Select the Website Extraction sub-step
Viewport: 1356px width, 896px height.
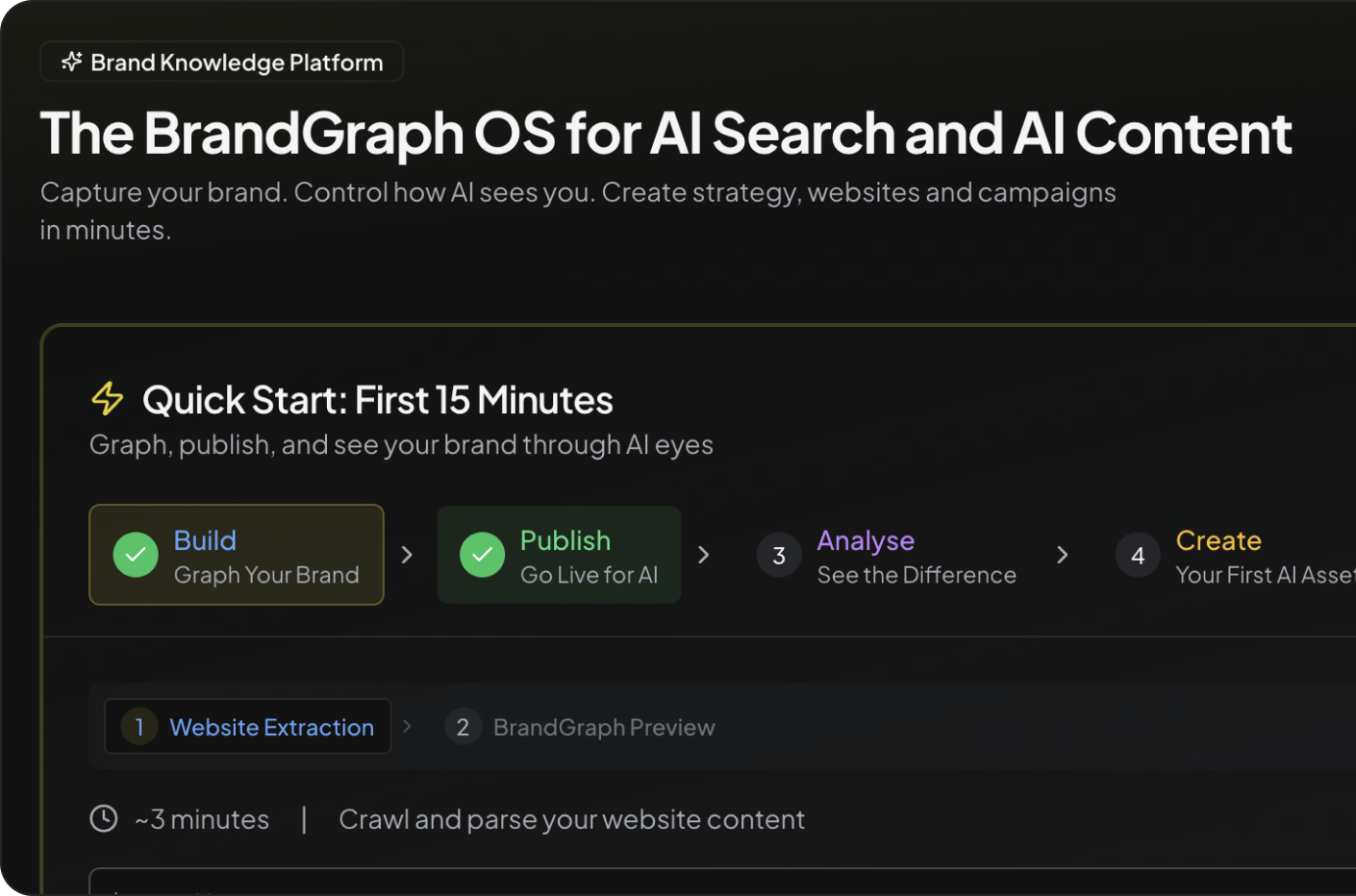click(248, 726)
